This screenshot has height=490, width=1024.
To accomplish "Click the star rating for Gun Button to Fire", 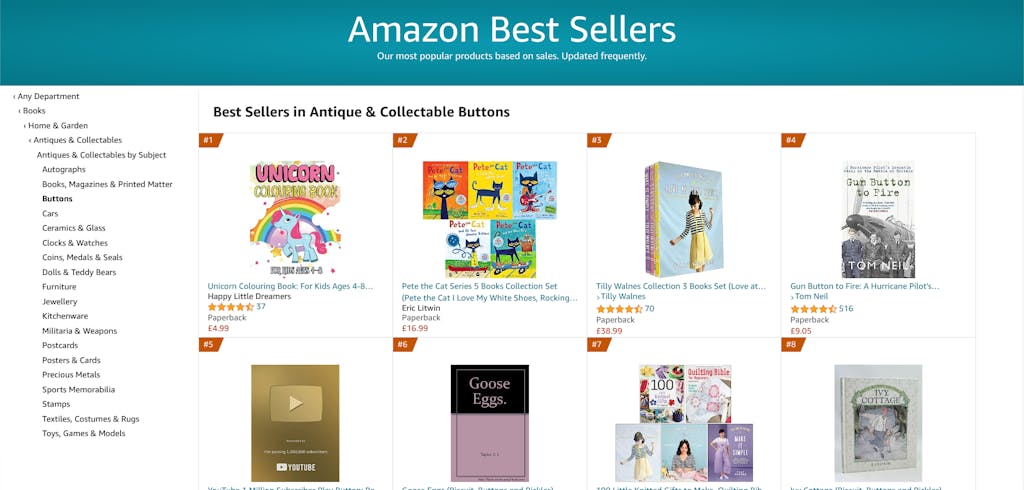I will coord(813,309).
